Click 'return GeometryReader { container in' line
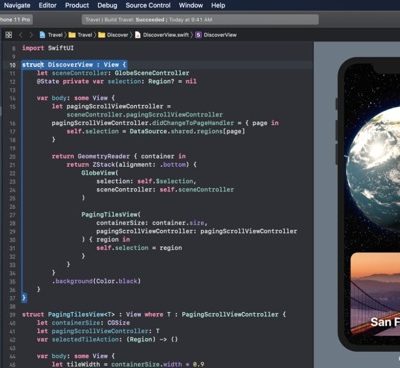Viewport: 400px width, 368px height. tap(119, 156)
